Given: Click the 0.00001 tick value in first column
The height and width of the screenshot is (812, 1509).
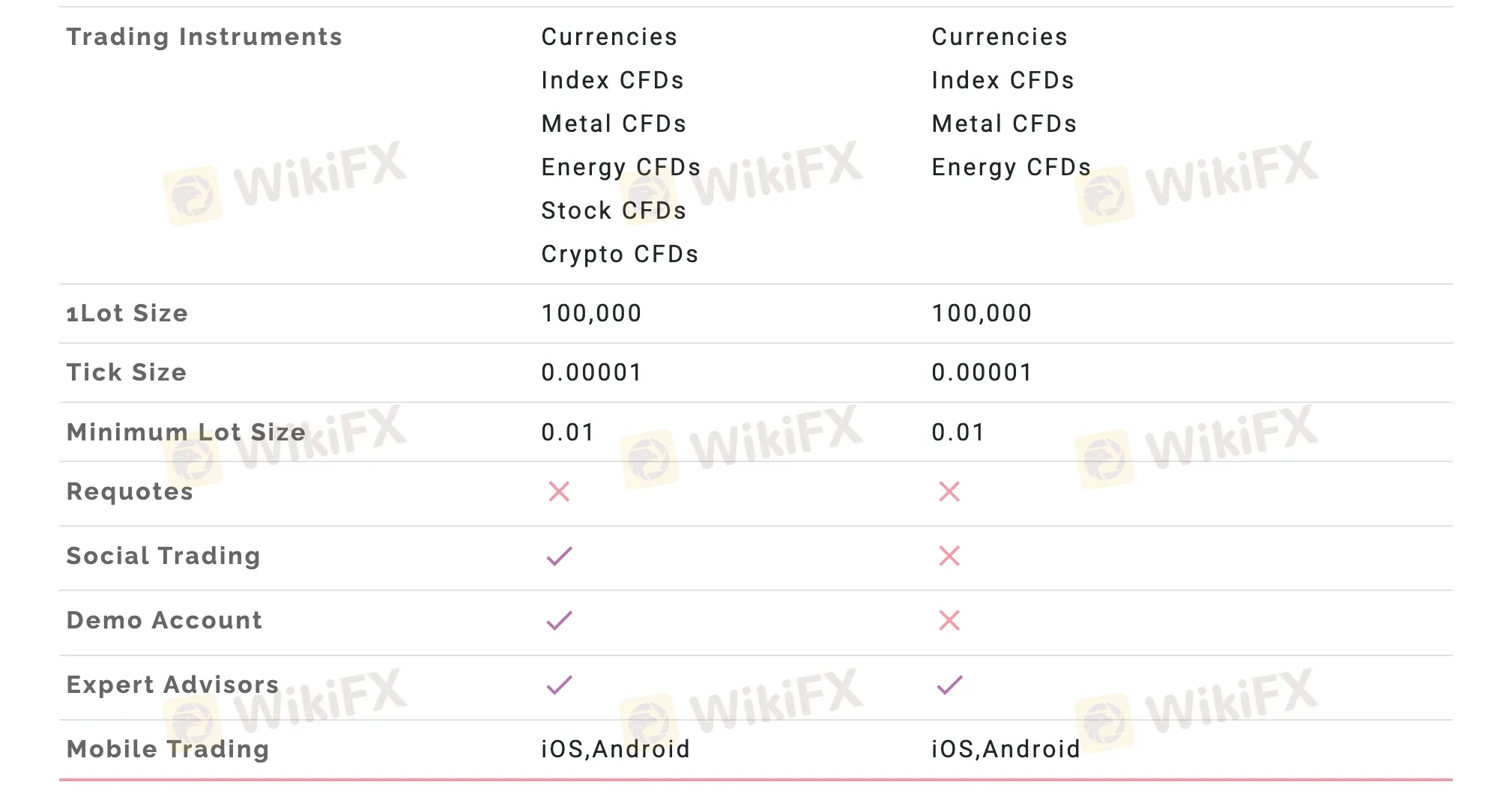Looking at the screenshot, I should tap(591, 372).
